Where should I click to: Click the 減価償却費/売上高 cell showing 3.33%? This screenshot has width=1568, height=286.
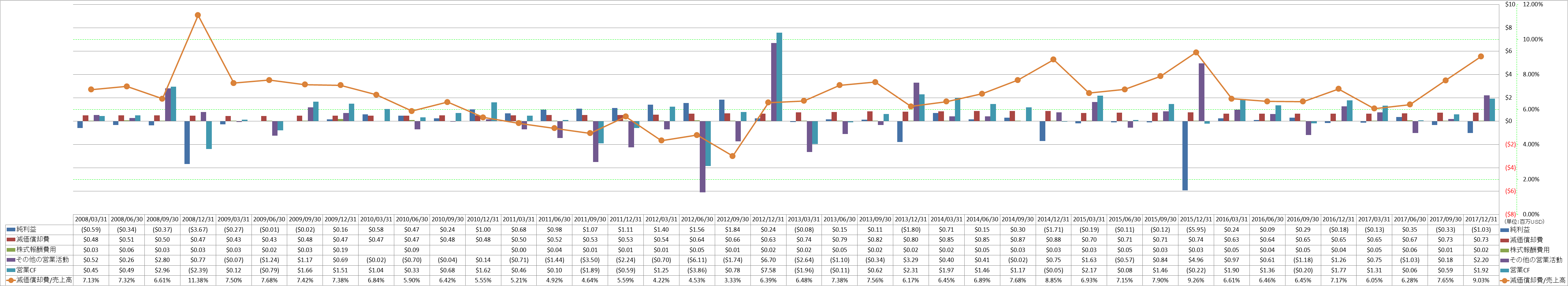click(732, 281)
